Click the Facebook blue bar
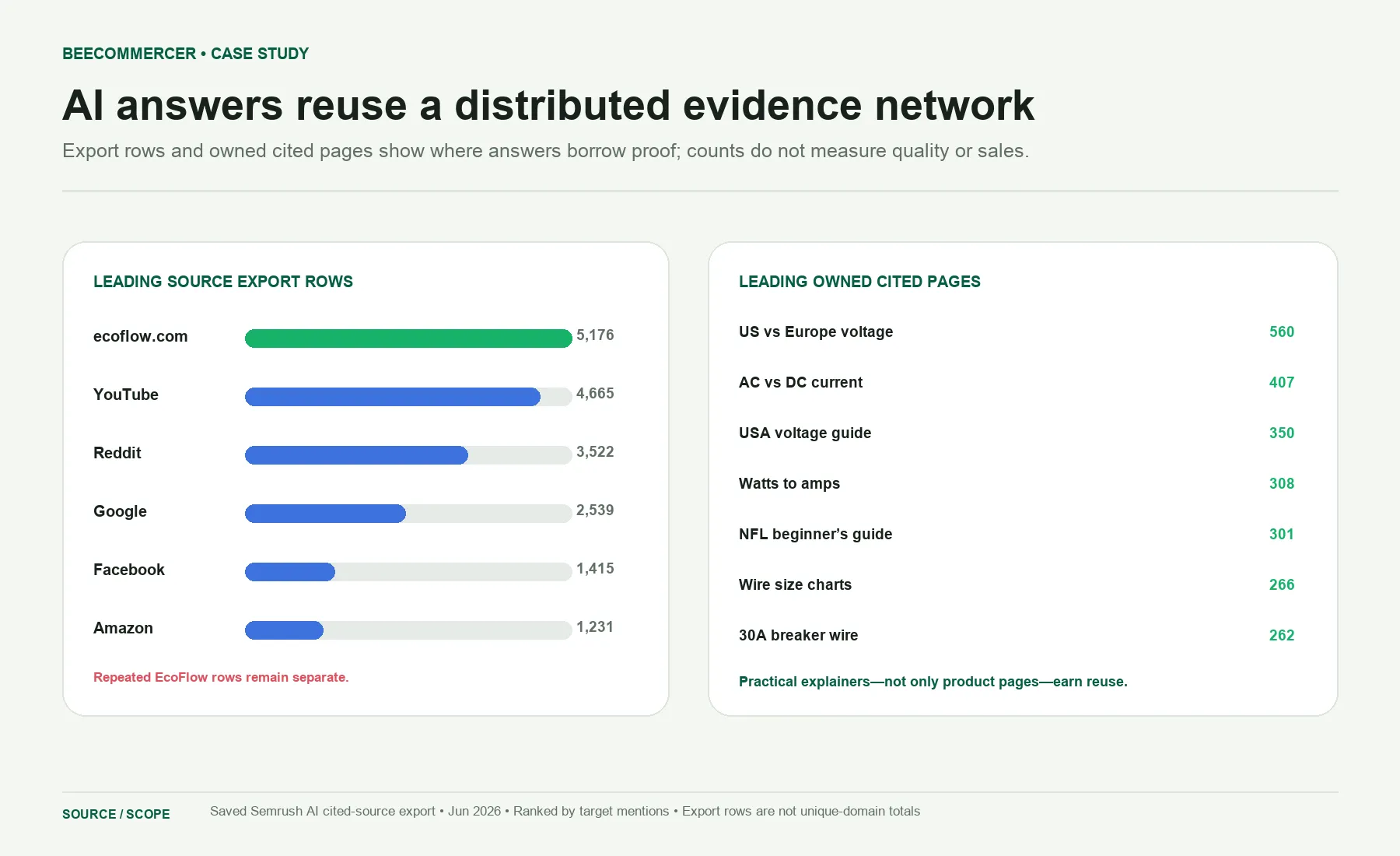 [x=290, y=572]
